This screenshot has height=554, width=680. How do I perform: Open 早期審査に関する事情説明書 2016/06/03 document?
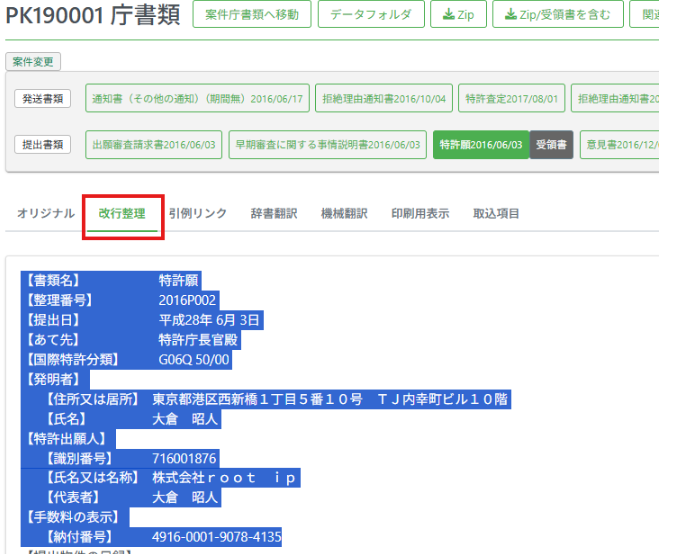click(327, 144)
